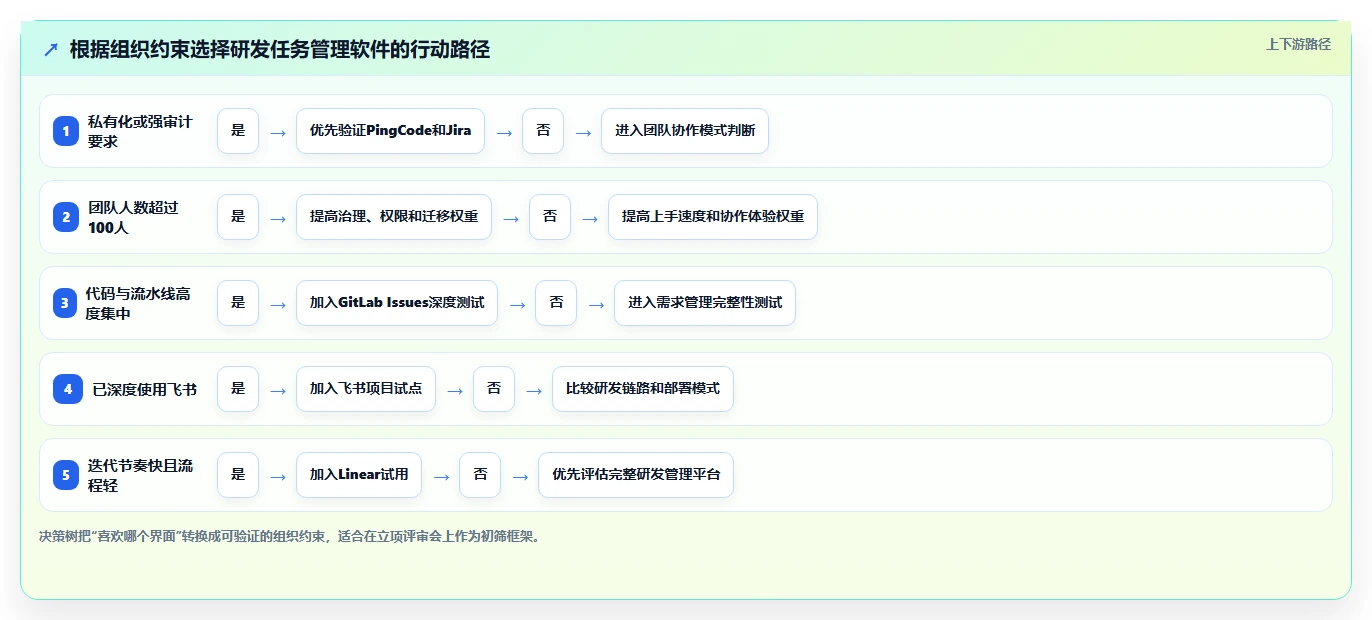The width and height of the screenshot is (1372, 620).
Task: Click 否 in the 迭代节奏快且流程轻 row
Action: click(480, 475)
